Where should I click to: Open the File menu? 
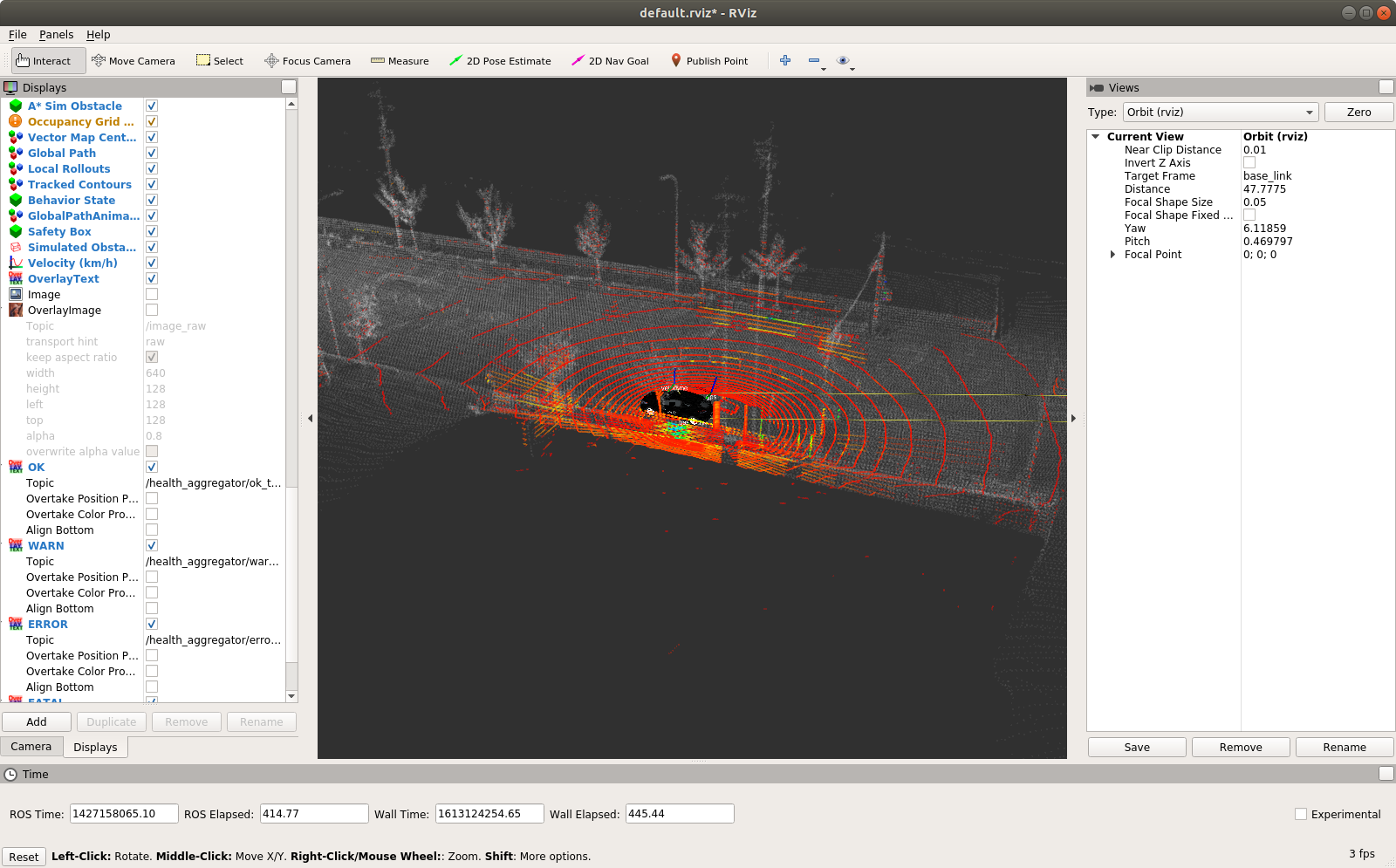coord(17,35)
